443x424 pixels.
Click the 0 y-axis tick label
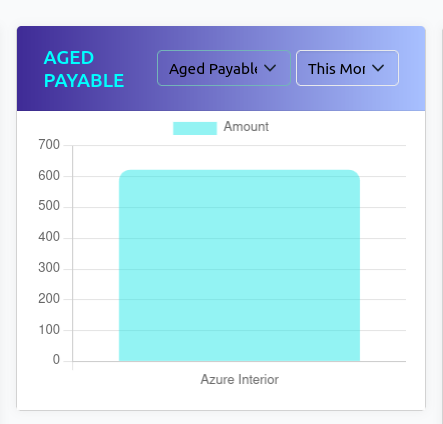pos(56,360)
